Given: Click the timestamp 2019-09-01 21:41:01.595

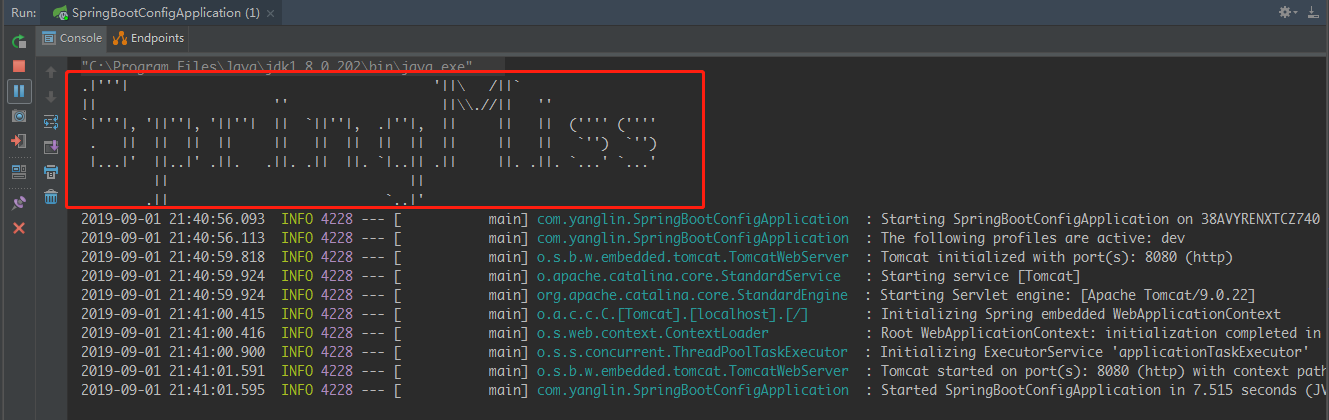Looking at the screenshot, I should point(173,390).
